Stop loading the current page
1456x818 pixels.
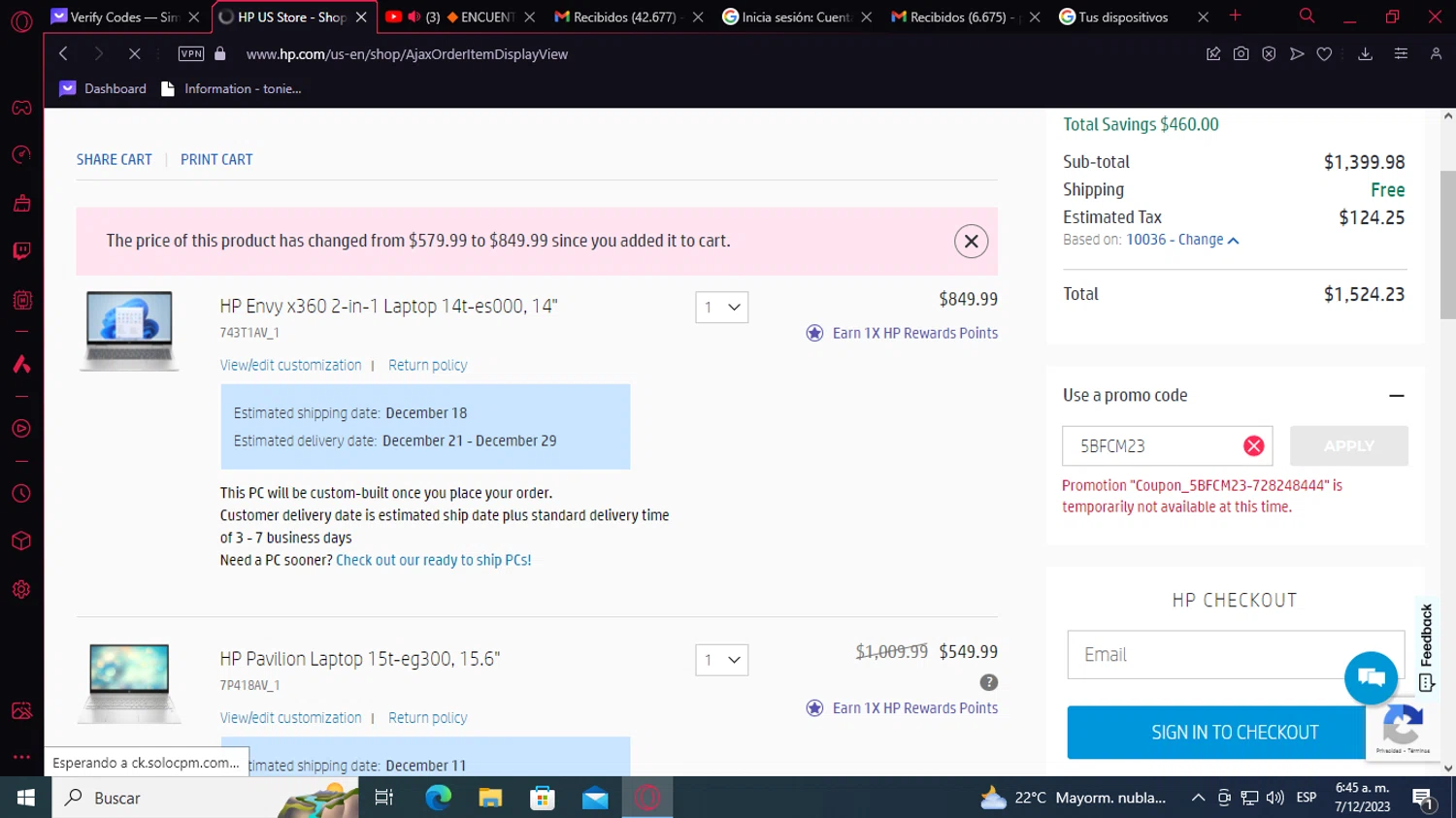(x=134, y=54)
